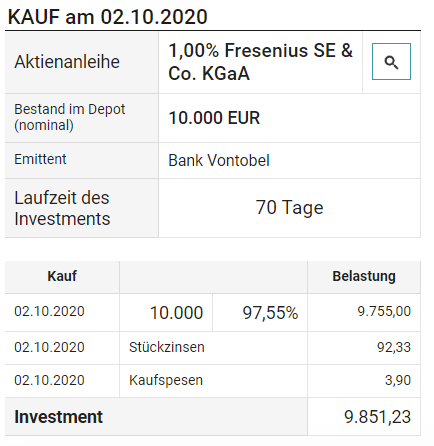Image resolution: width=434 pixels, height=446 pixels.
Task: Select the Investment total 9.851,23
Action: tap(377, 417)
